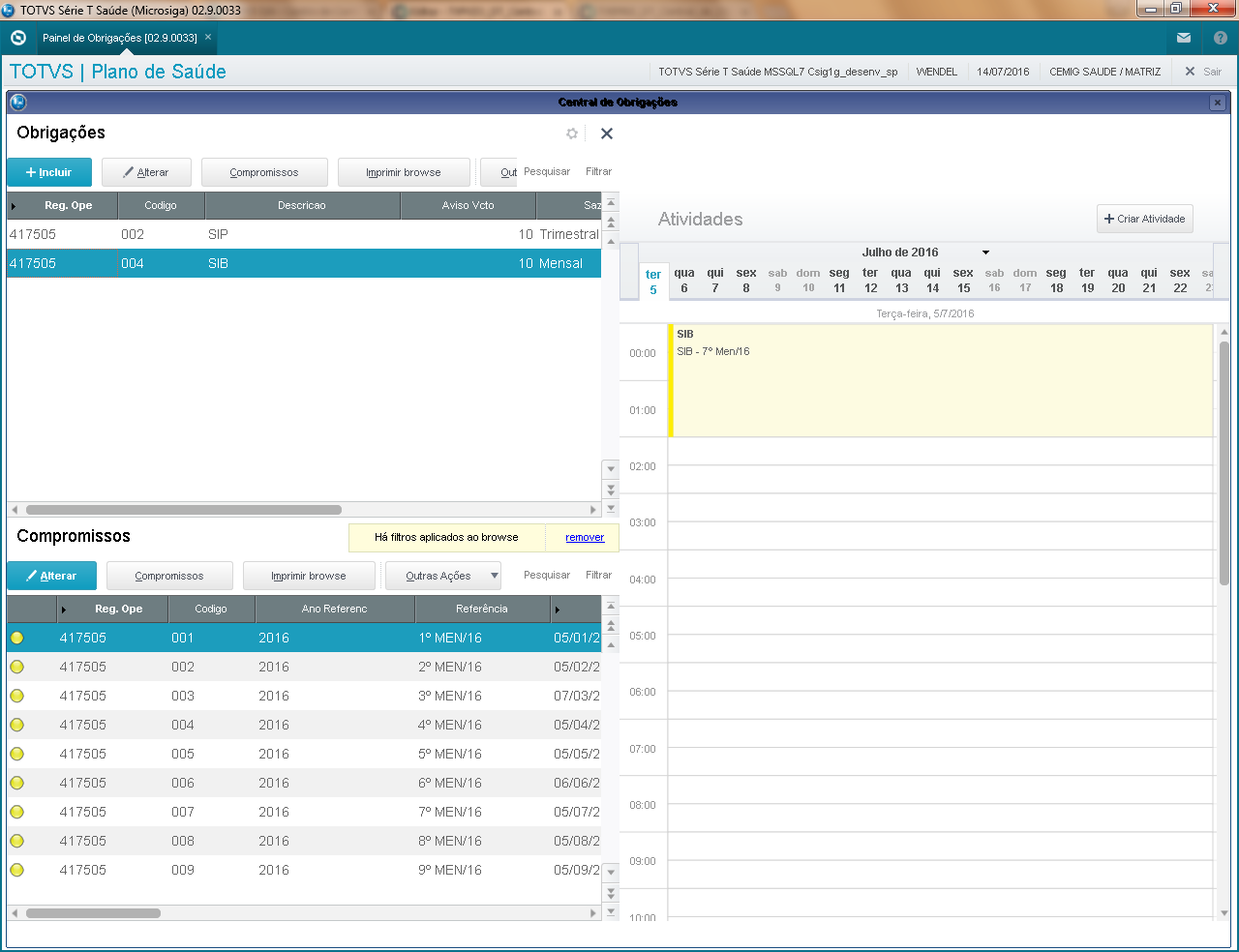The image size is (1239, 952).
Task: Click the agenda vertical scrollbar thumb
Action: [x=1224, y=462]
